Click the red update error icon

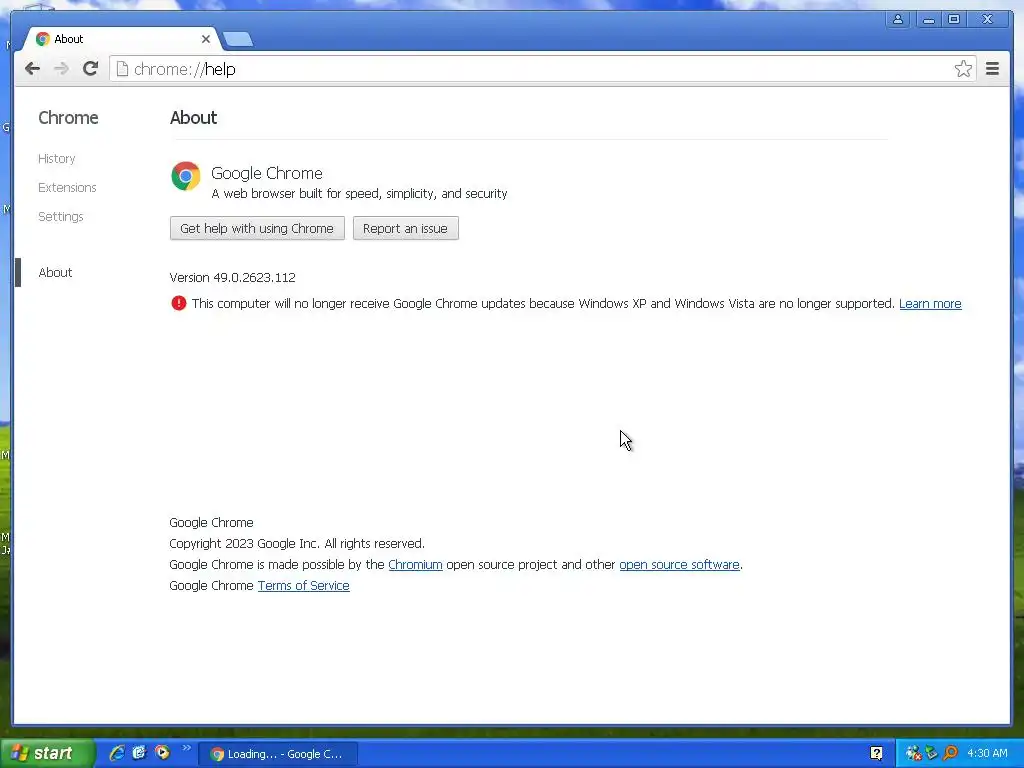click(x=178, y=303)
